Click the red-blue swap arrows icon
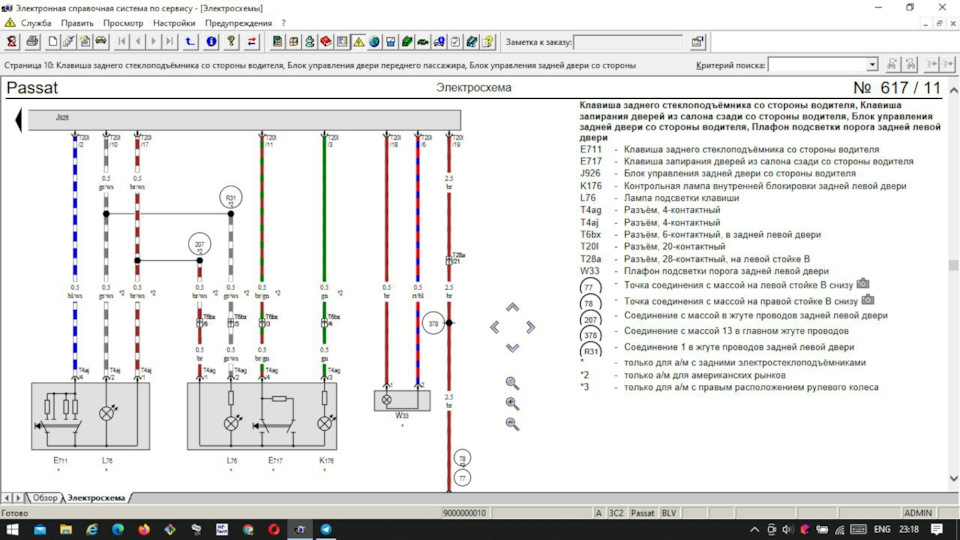The height and width of the screenshot is (540, 960). pyautogui.click(x=252, y=42)
